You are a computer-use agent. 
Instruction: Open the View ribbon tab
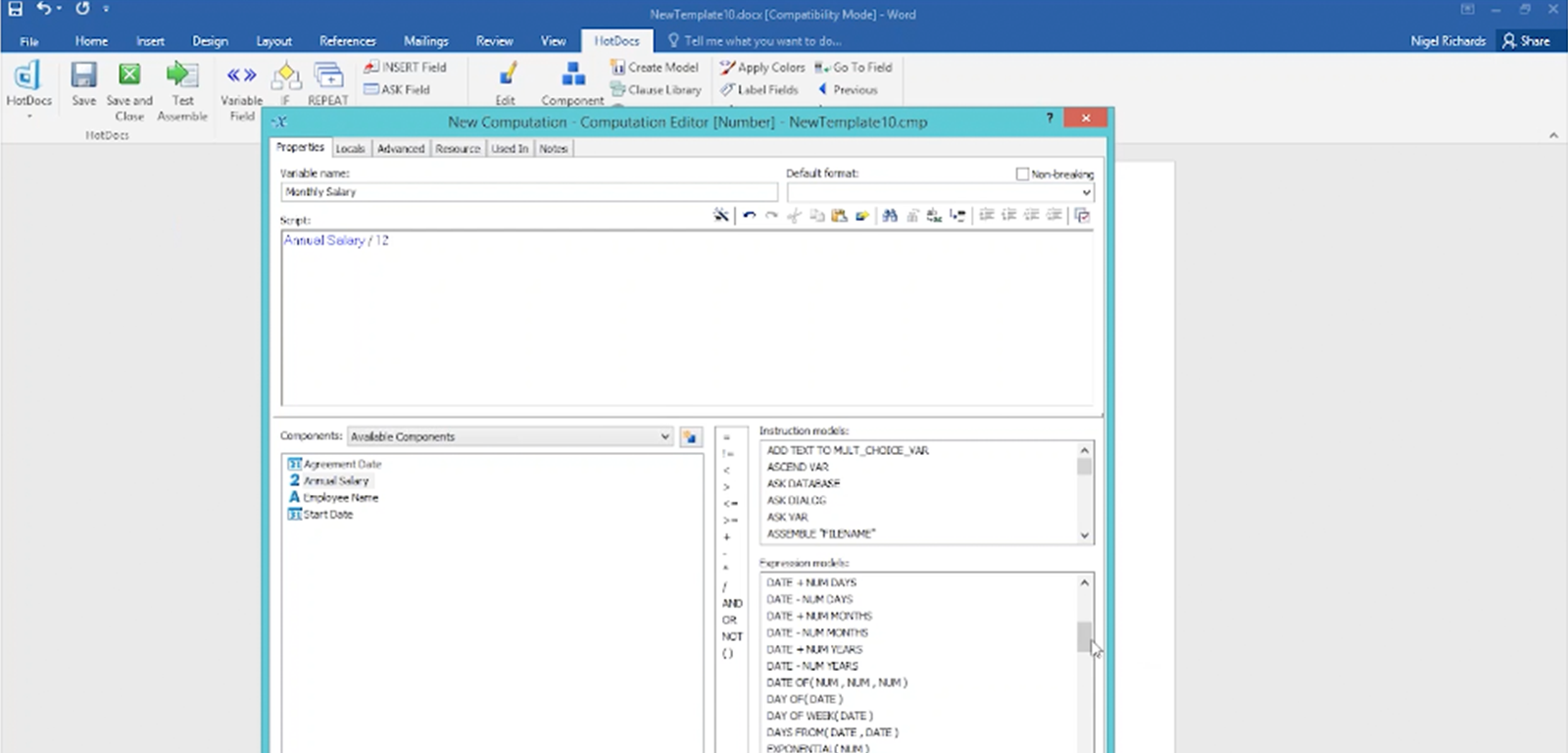[553, 41]
